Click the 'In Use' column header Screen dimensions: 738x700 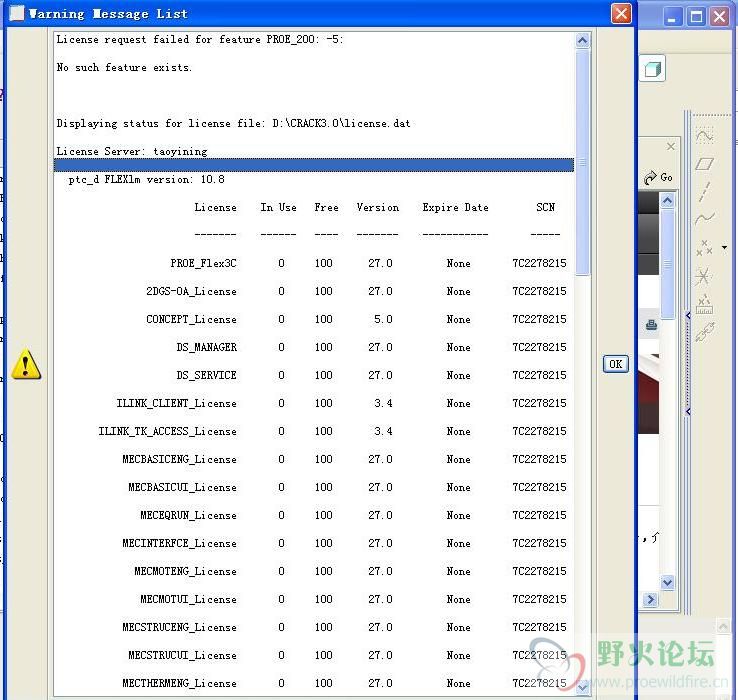click(x=279, y=207)
